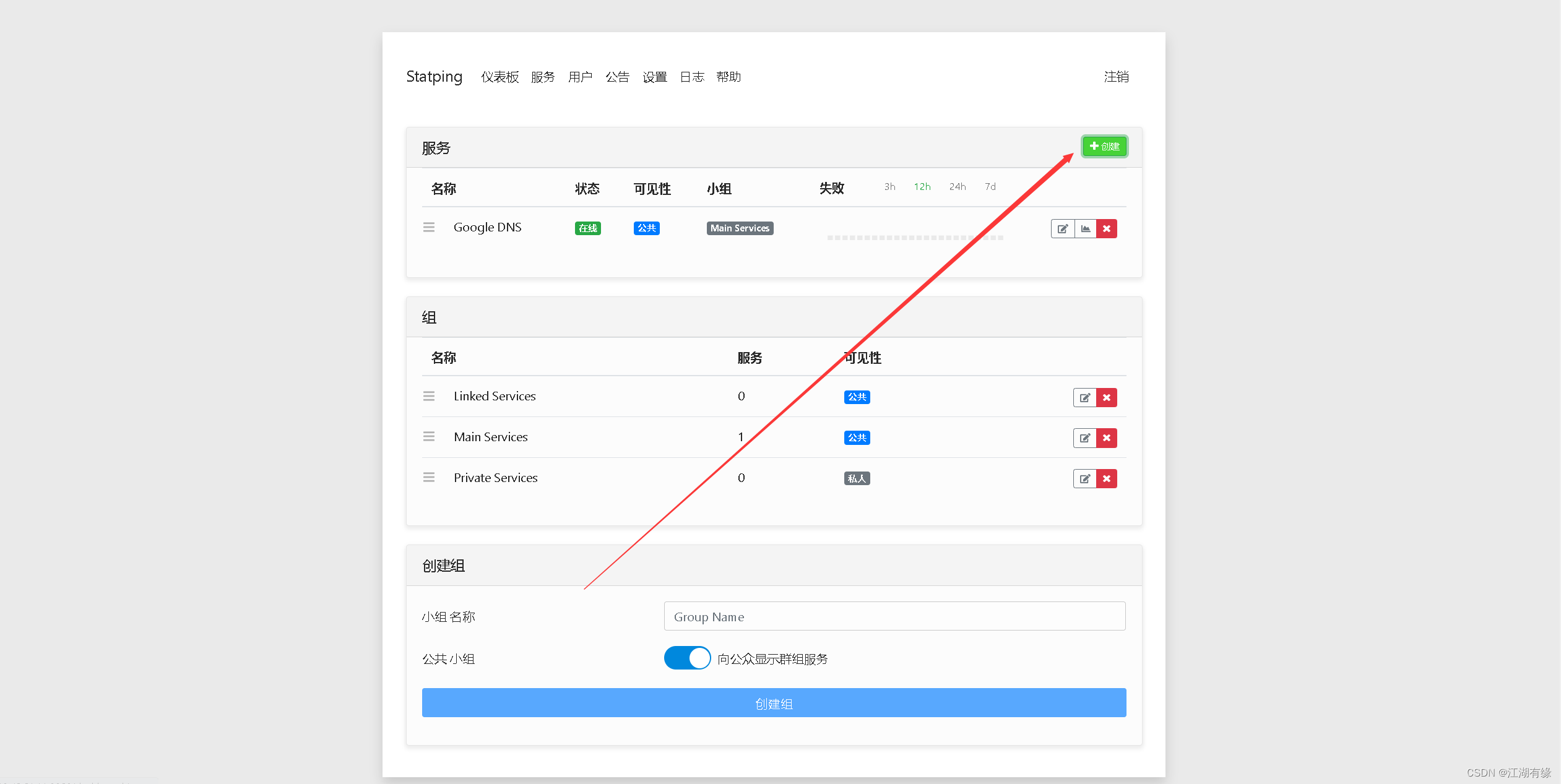Click the drag handle beside Private Services
Screen dimensions: 1561x784
click(x=429, y=478)
